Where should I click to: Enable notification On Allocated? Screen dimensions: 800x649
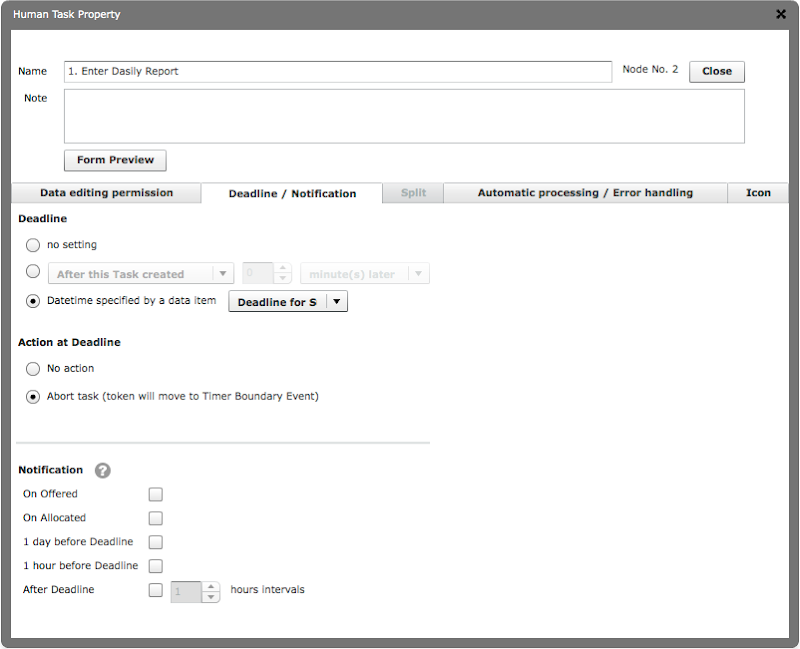tap(155, 518)
